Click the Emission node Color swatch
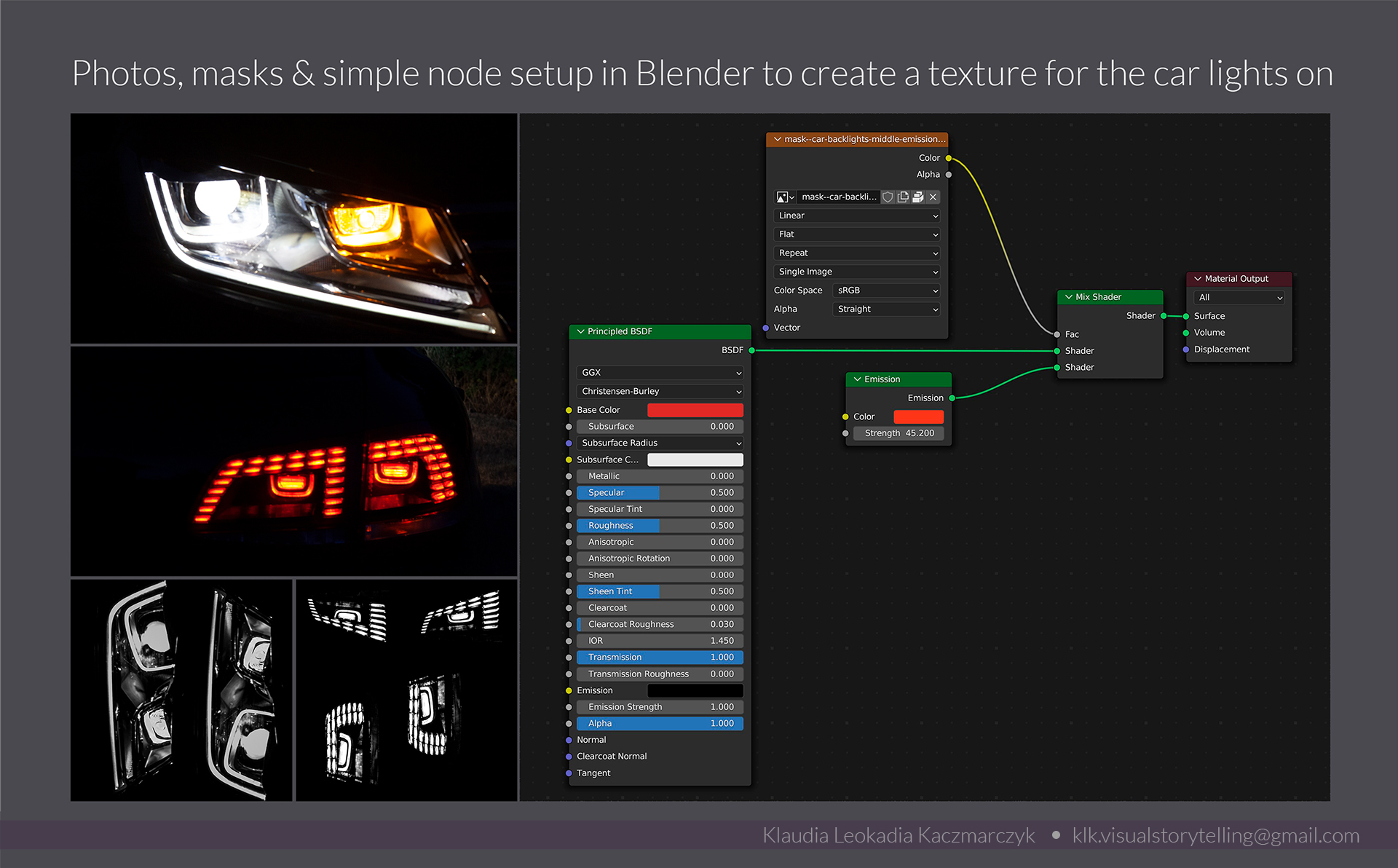Image resolution: width=1398 pixels, height=868 pixels. coord(918,417)
